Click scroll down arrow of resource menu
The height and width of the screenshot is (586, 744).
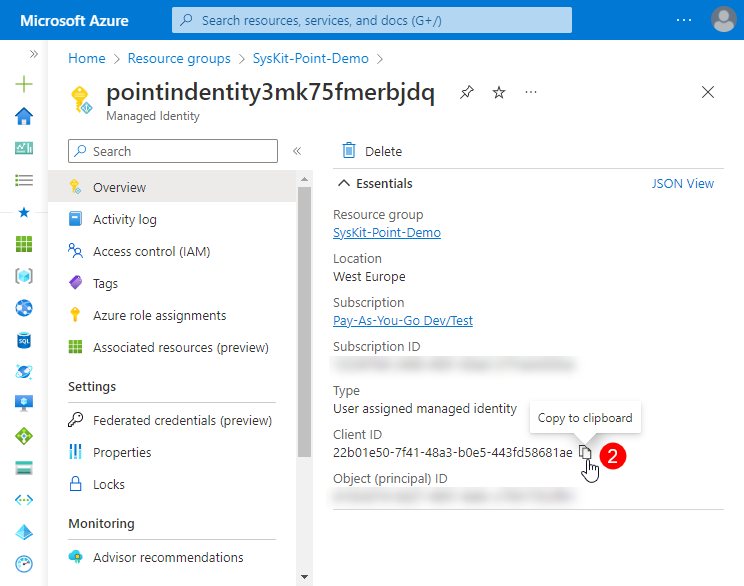point(305,577)
